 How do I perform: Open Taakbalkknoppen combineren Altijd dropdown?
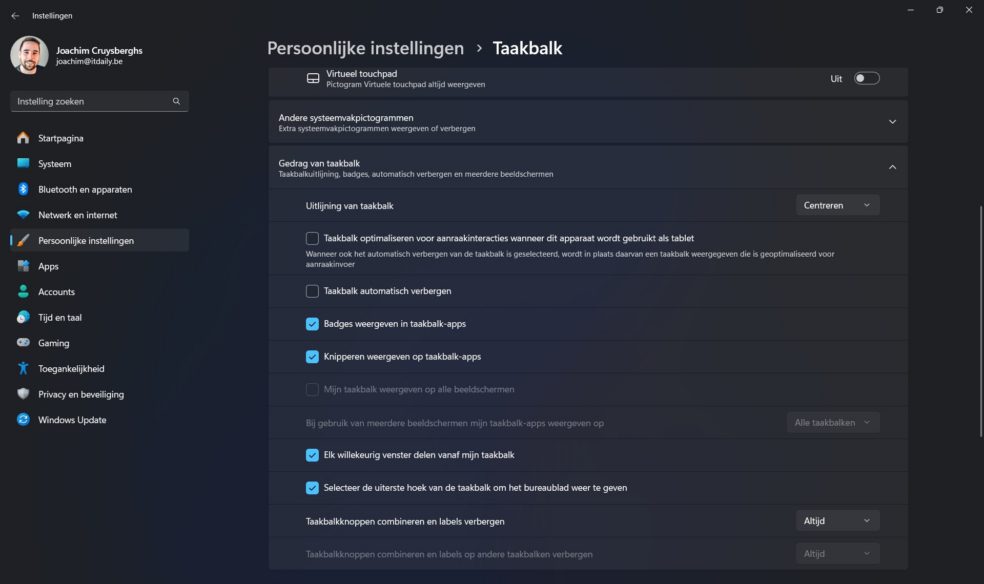point(838,521)
